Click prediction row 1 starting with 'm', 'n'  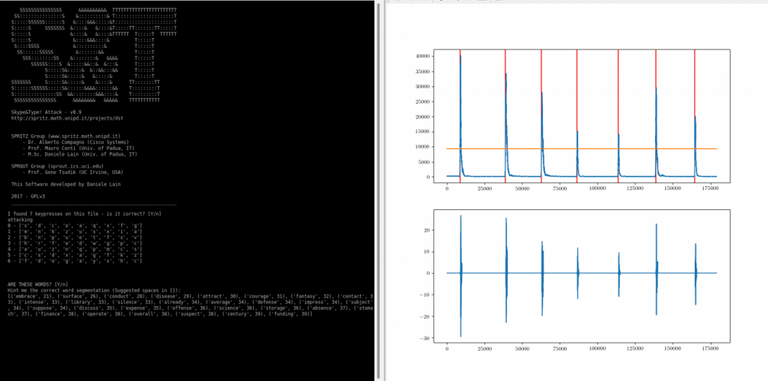coord(75,231)
